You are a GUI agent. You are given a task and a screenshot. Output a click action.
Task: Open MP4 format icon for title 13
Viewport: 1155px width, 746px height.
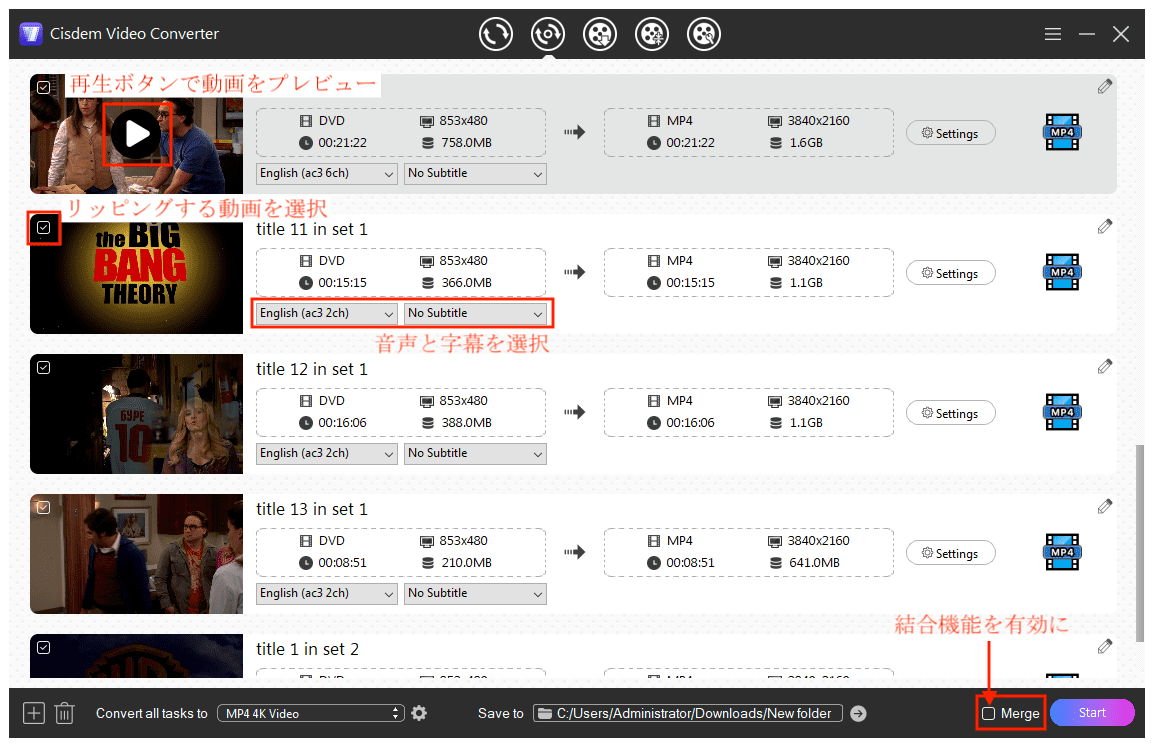(x=1062, y=552)
